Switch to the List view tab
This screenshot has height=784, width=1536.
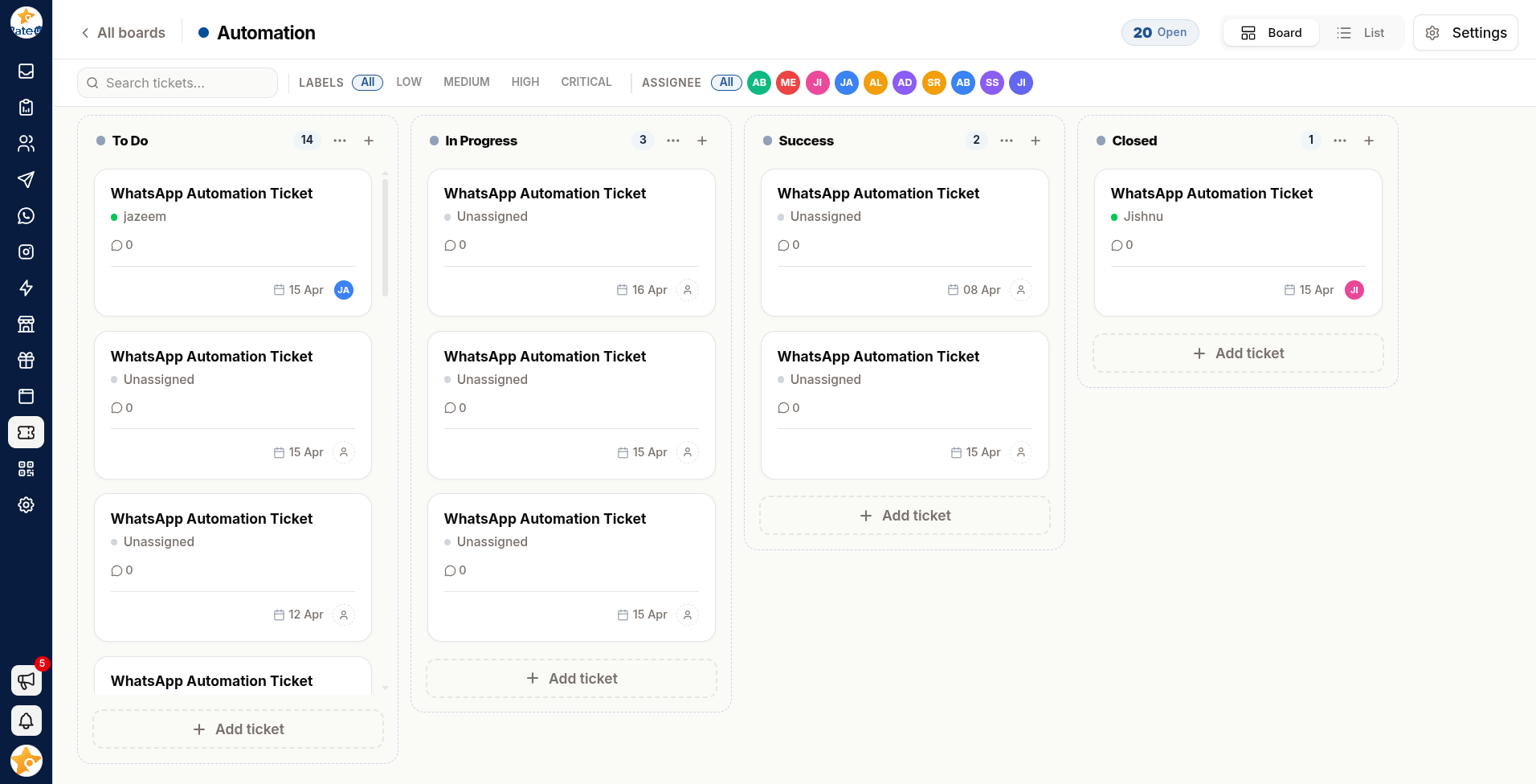pyautogui.click(x=1361, y=33)
